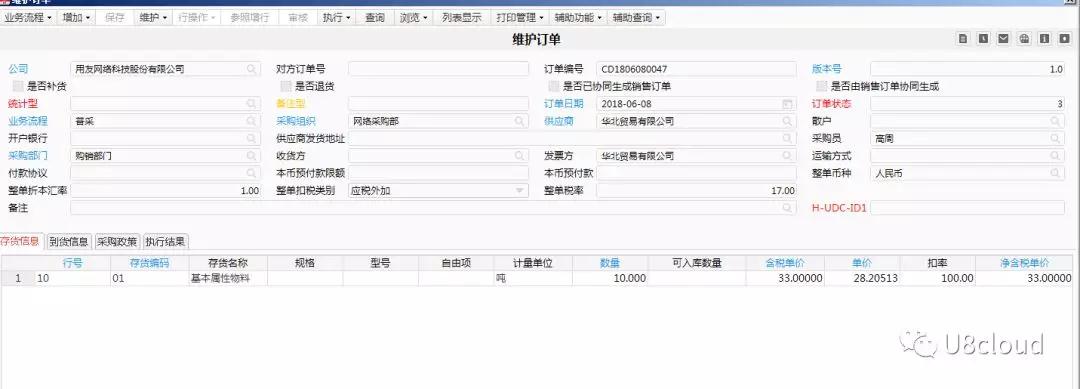Click the clock history icon

point(984,39)
